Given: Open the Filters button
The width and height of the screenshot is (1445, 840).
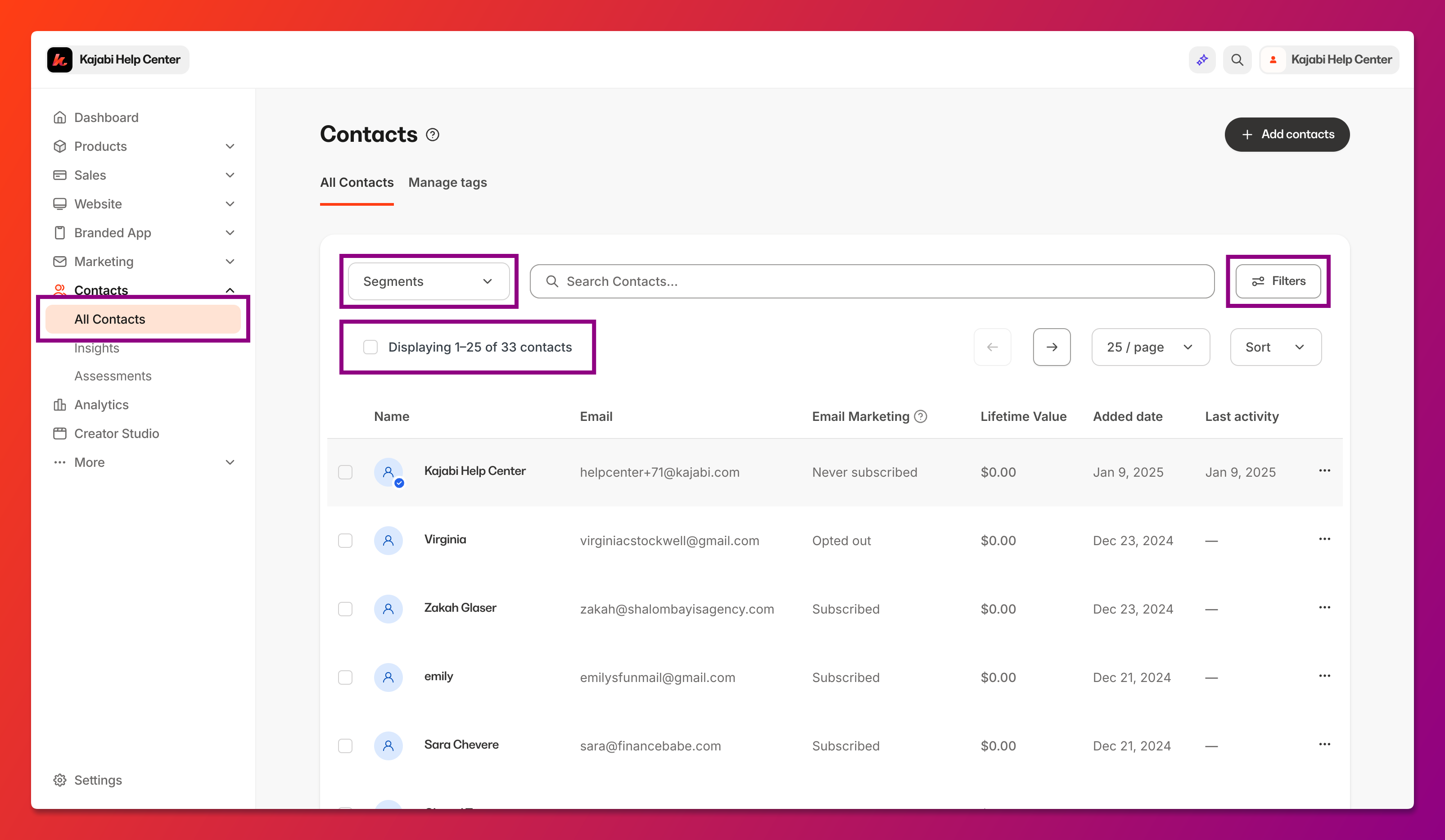Looking at the screenshot, I should (1278, 281).
